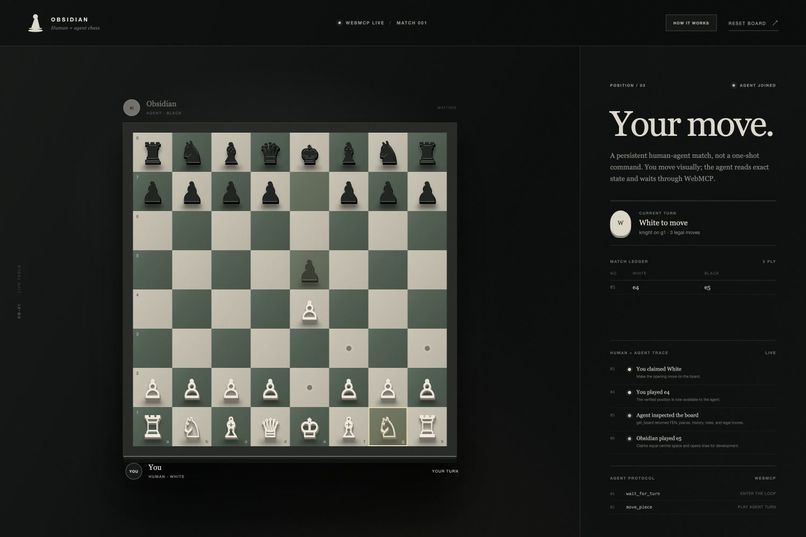Click the black pawn on g7
The width and height of the screenshot is (806, 537).
(388, 192)
